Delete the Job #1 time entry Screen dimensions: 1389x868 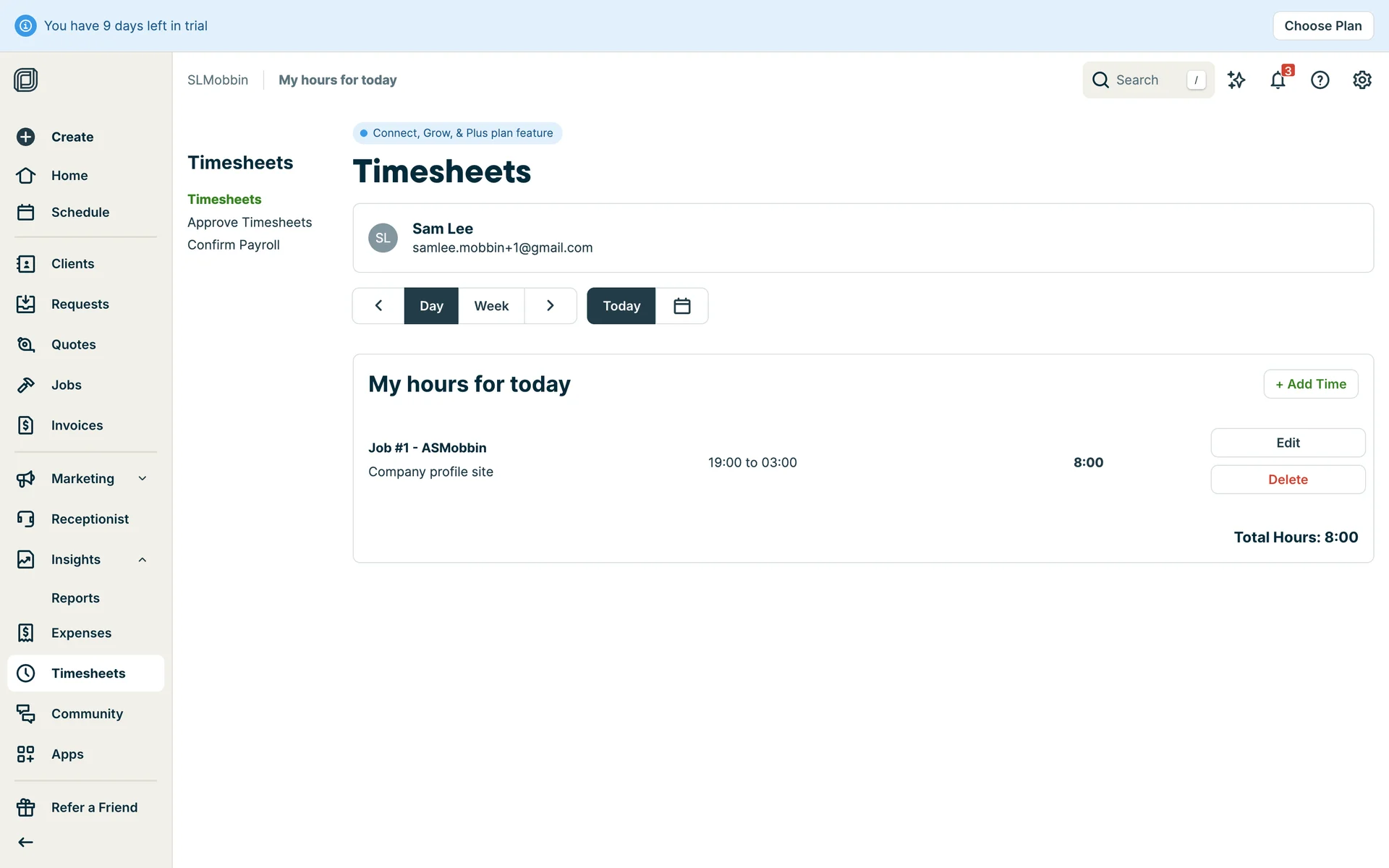1288,480
